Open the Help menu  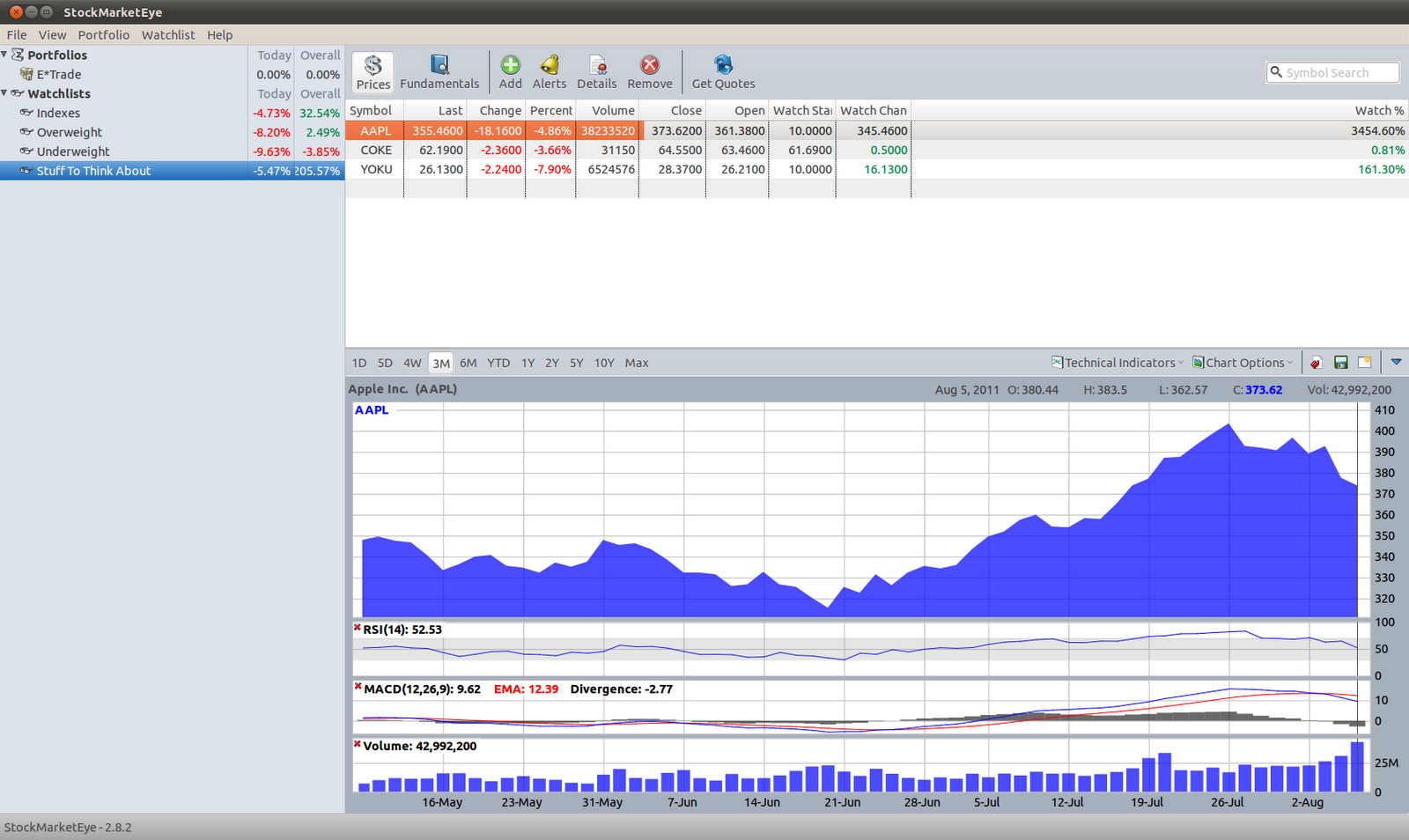coord(220,35)
